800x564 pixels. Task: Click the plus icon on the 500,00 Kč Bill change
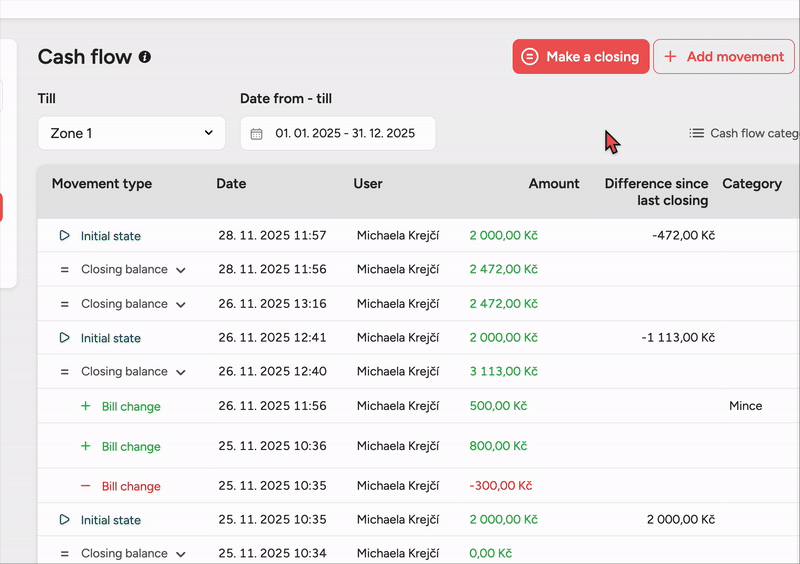[x=85, y=407]
